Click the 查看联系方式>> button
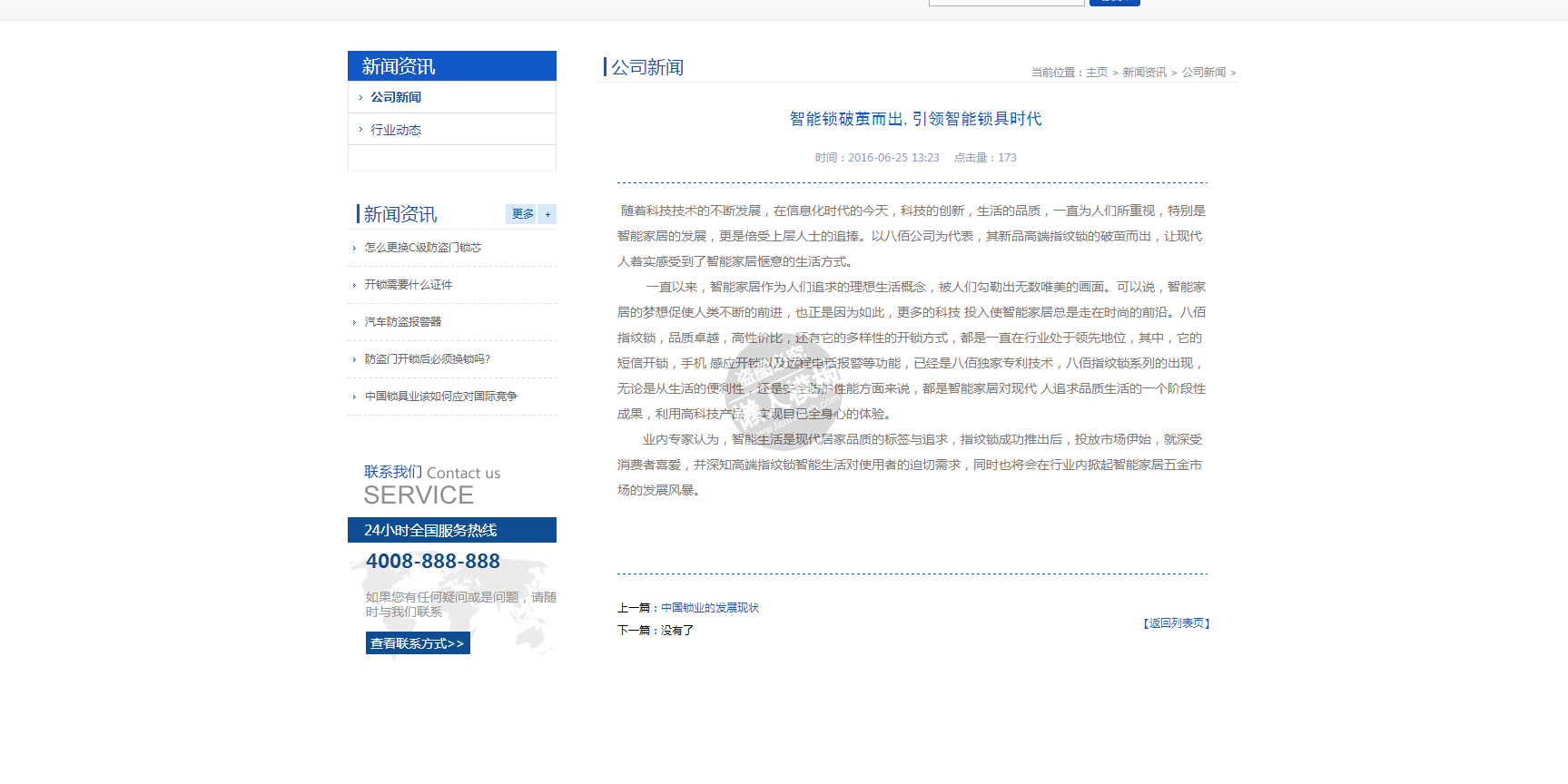The image size is (1568, 784). 418,643
